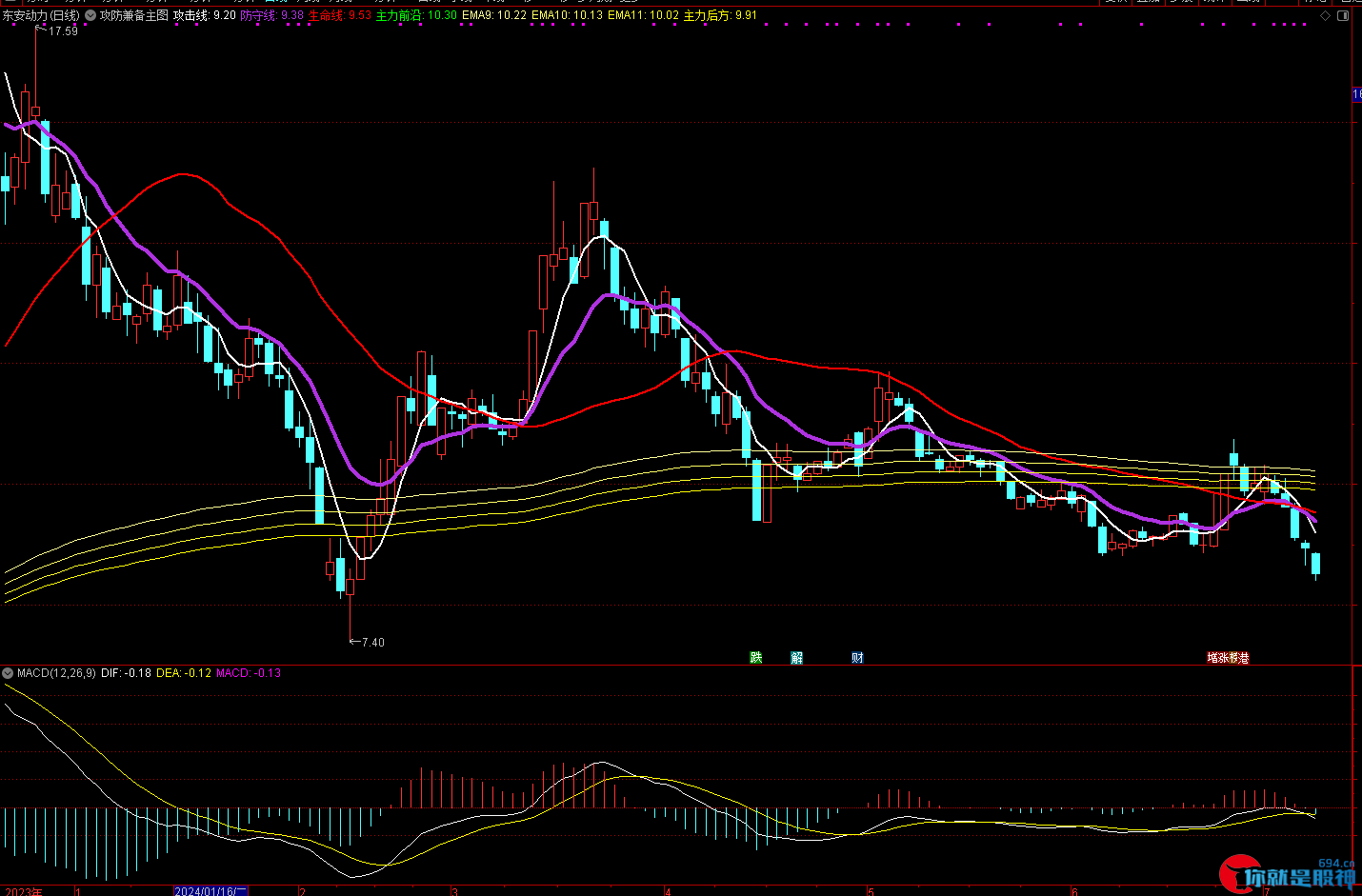Click the 财 event marker below the chart
The image size is (1362, 896).
[857, 658]
